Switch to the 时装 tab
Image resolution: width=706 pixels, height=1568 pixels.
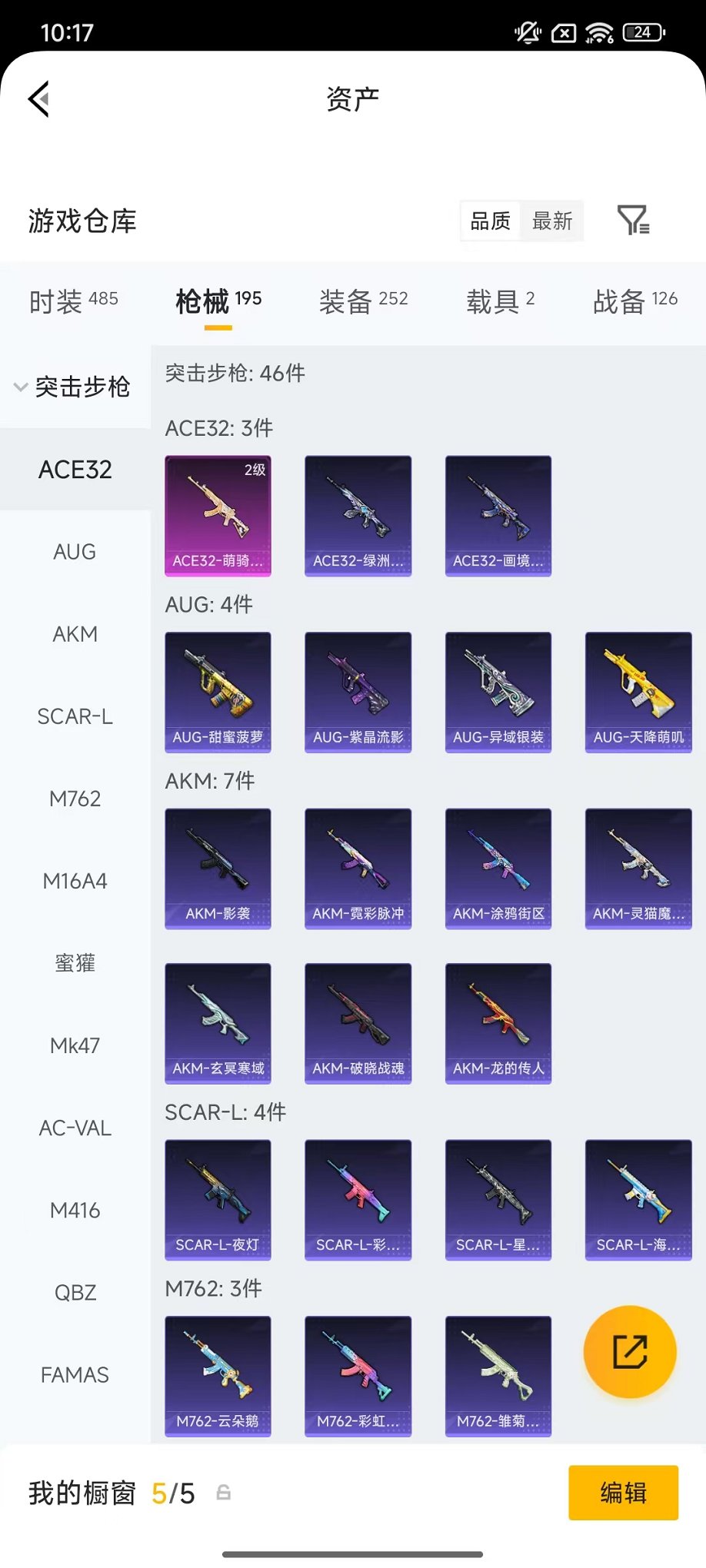[x=74, y=301]
